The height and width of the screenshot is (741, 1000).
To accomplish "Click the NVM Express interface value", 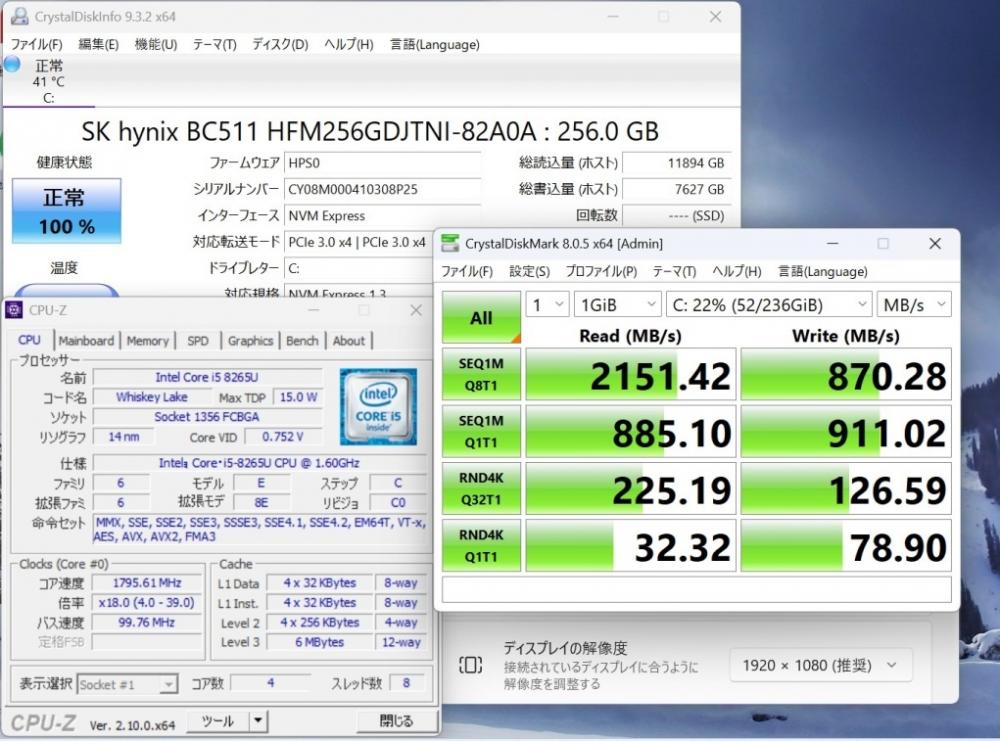I will 382,216.
